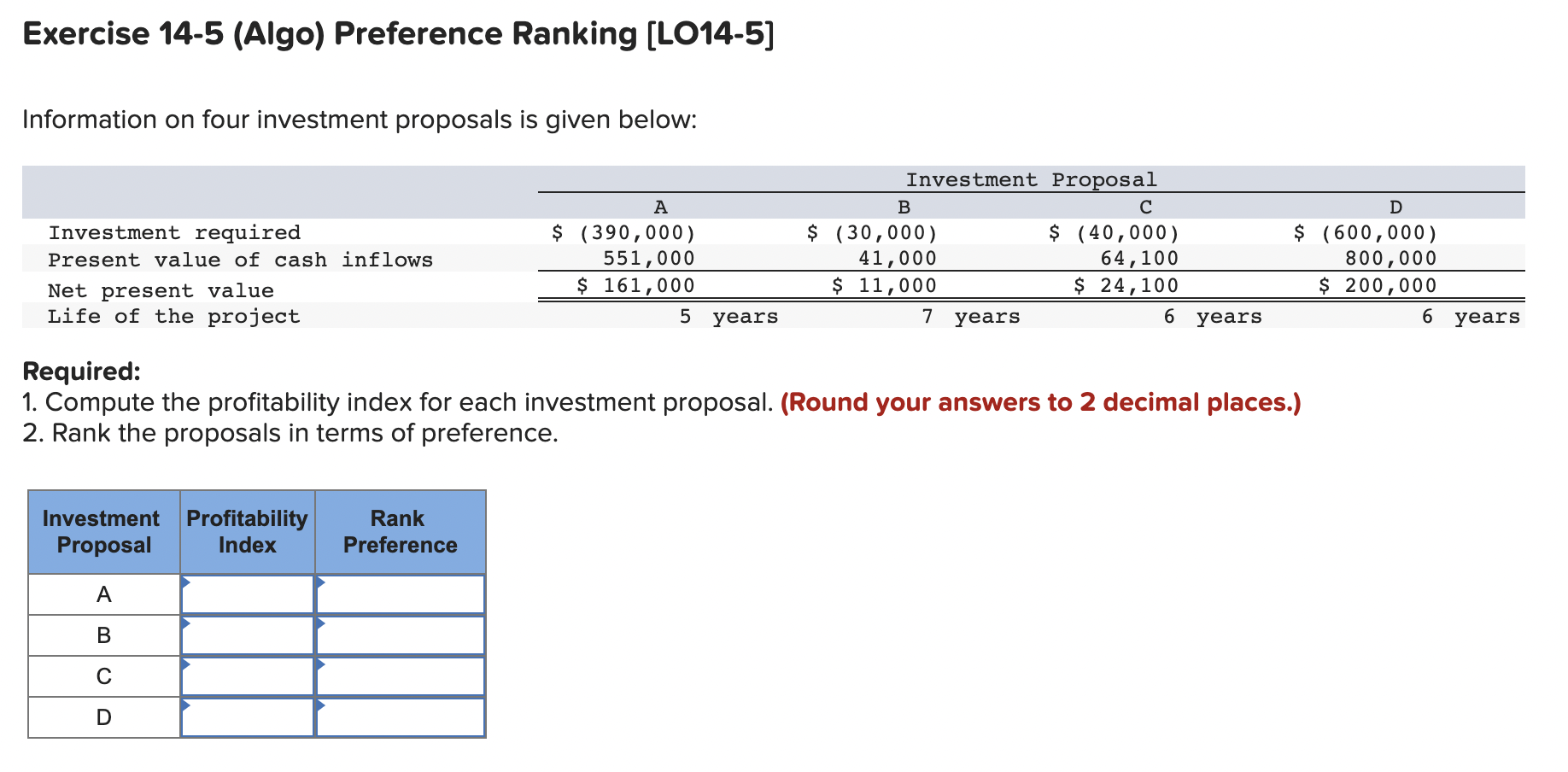The width and height of the screenshot is (1568, 772).
Task: Click the Profitability Index input for Proposal A
Action: click(x=247, y=594)
